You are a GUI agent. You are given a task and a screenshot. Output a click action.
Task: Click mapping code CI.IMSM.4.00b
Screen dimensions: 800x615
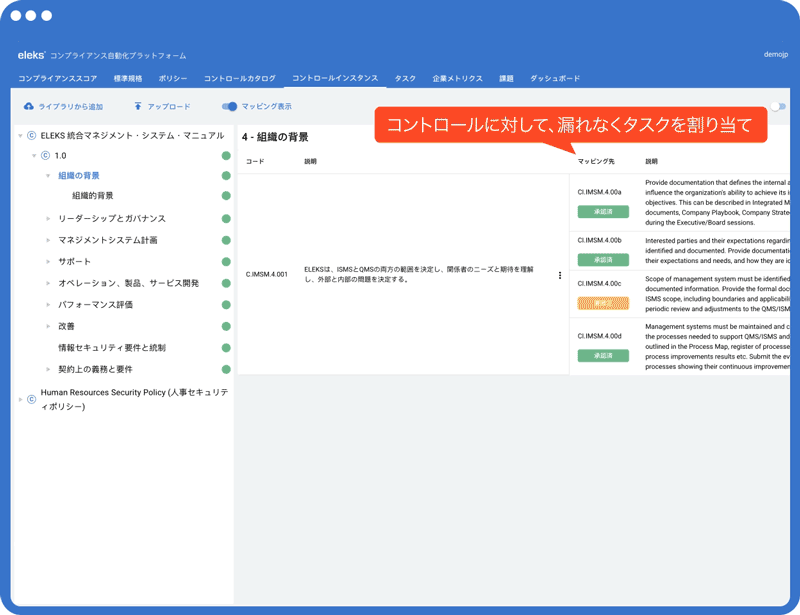599,240
